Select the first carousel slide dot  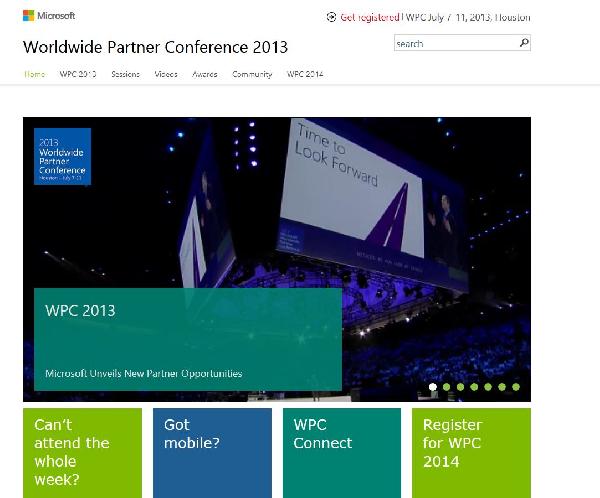click(433, 387)
